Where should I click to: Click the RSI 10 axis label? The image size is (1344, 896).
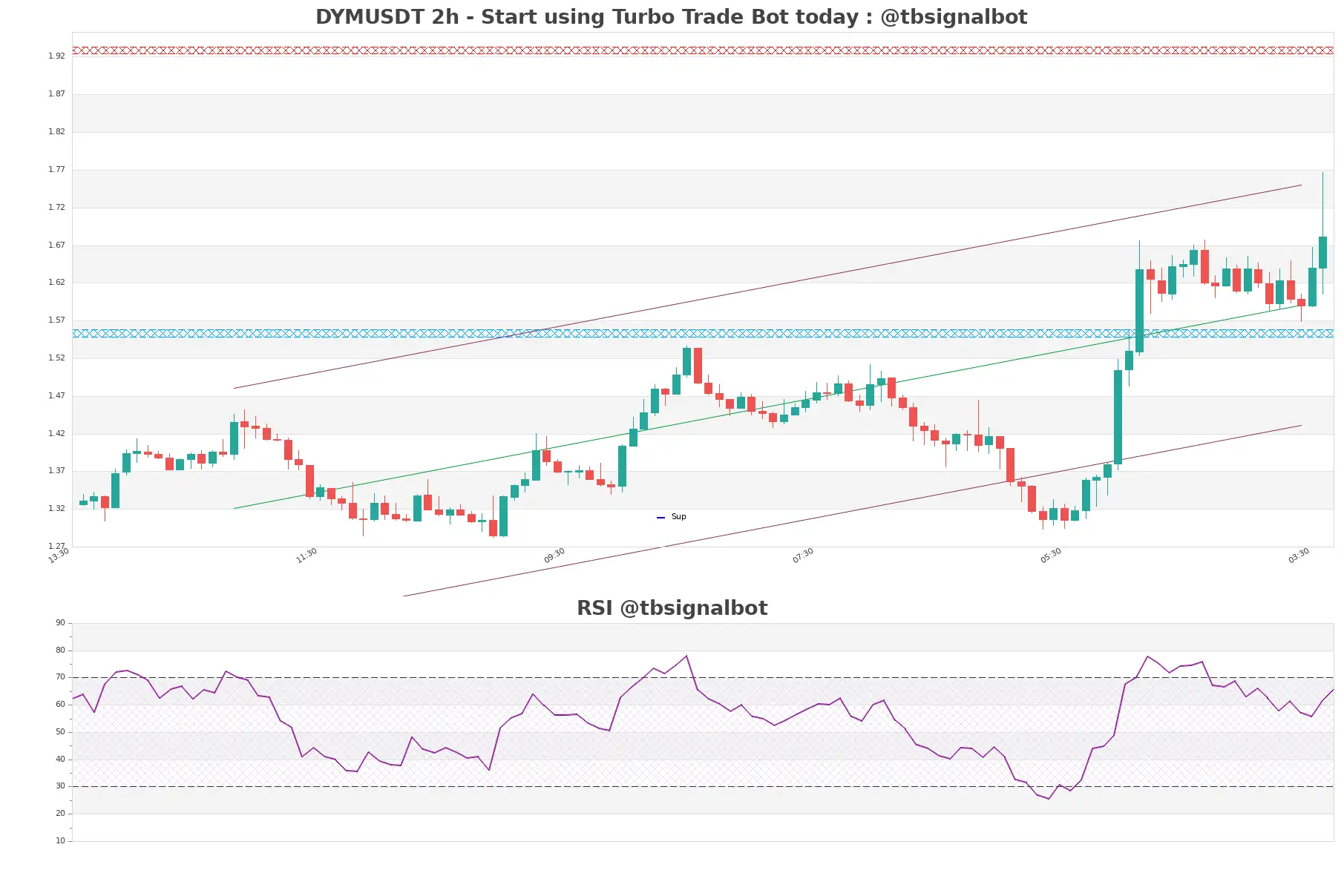click(x=60, y=841)
